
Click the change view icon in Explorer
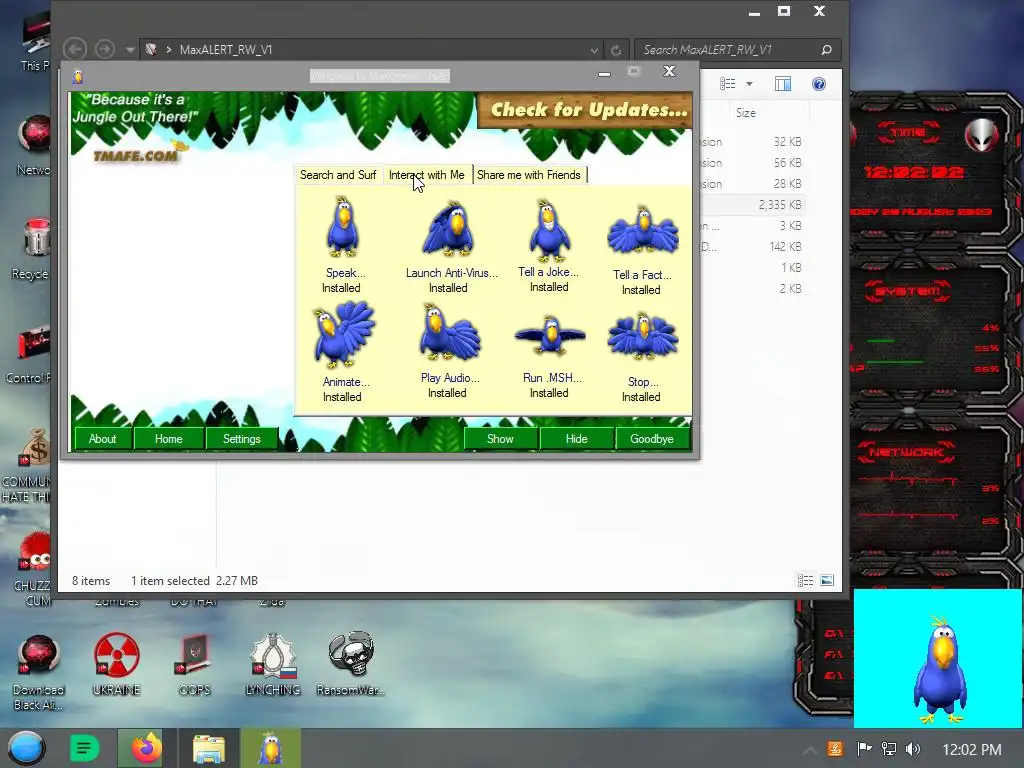pos(728,84)
